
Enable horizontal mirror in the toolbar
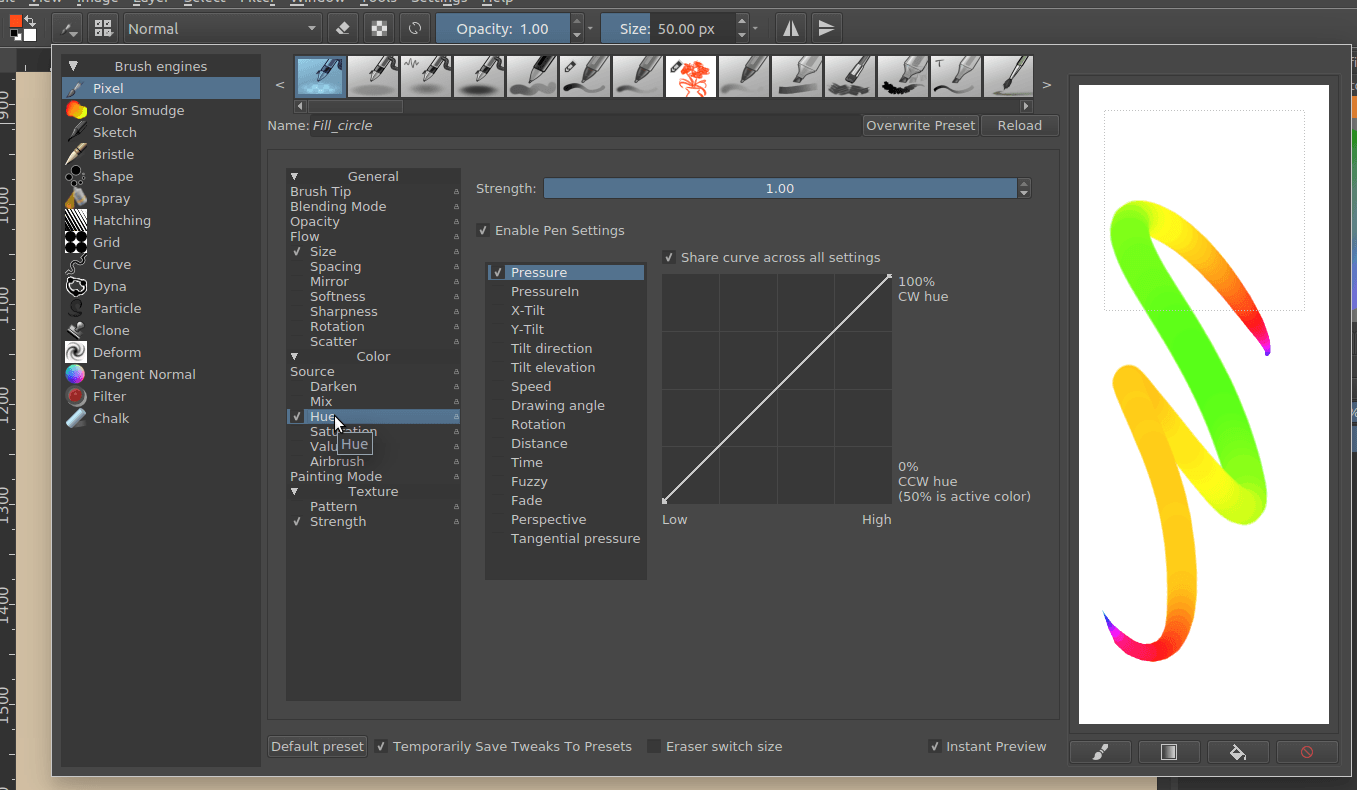[790, 28]
